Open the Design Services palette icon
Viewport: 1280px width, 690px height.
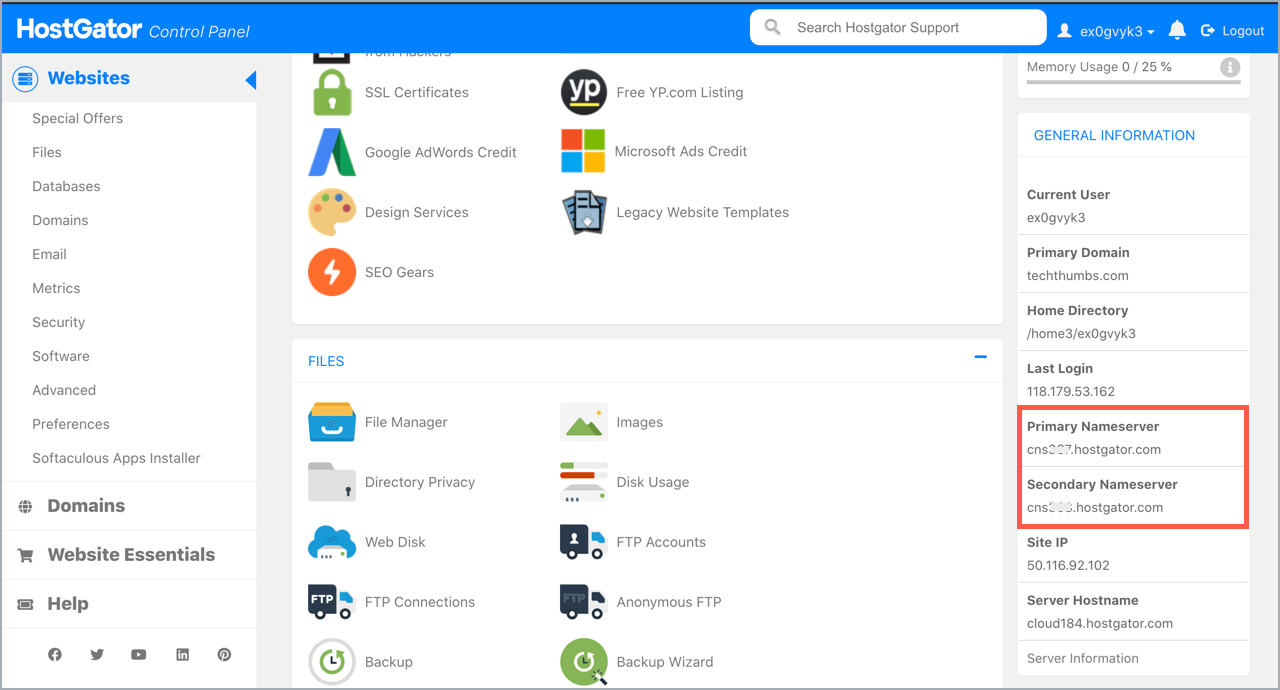332,212
